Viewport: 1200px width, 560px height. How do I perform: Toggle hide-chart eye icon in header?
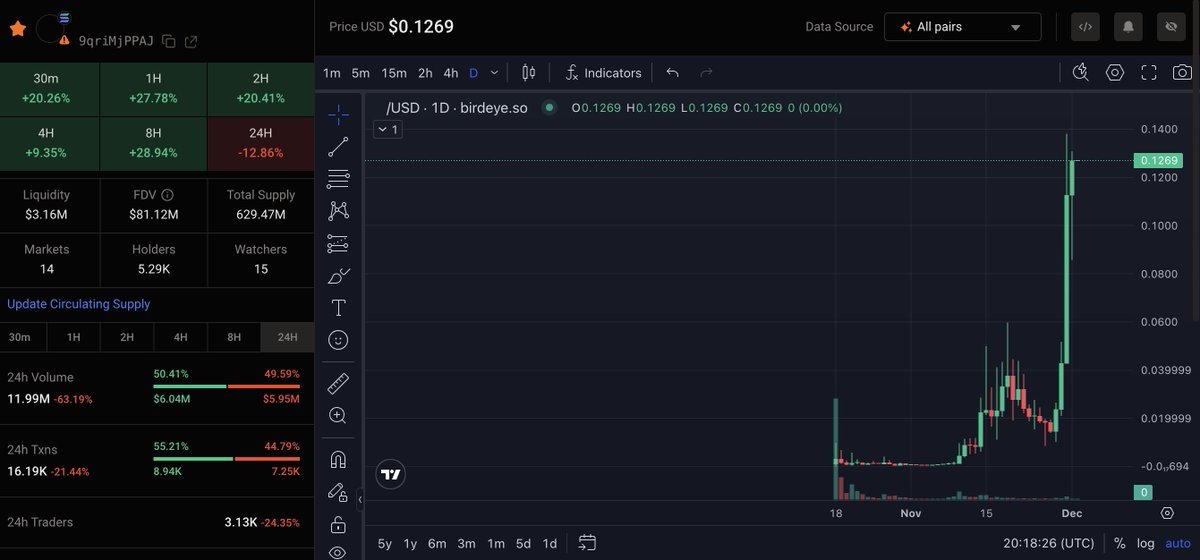pos(1170,27)
